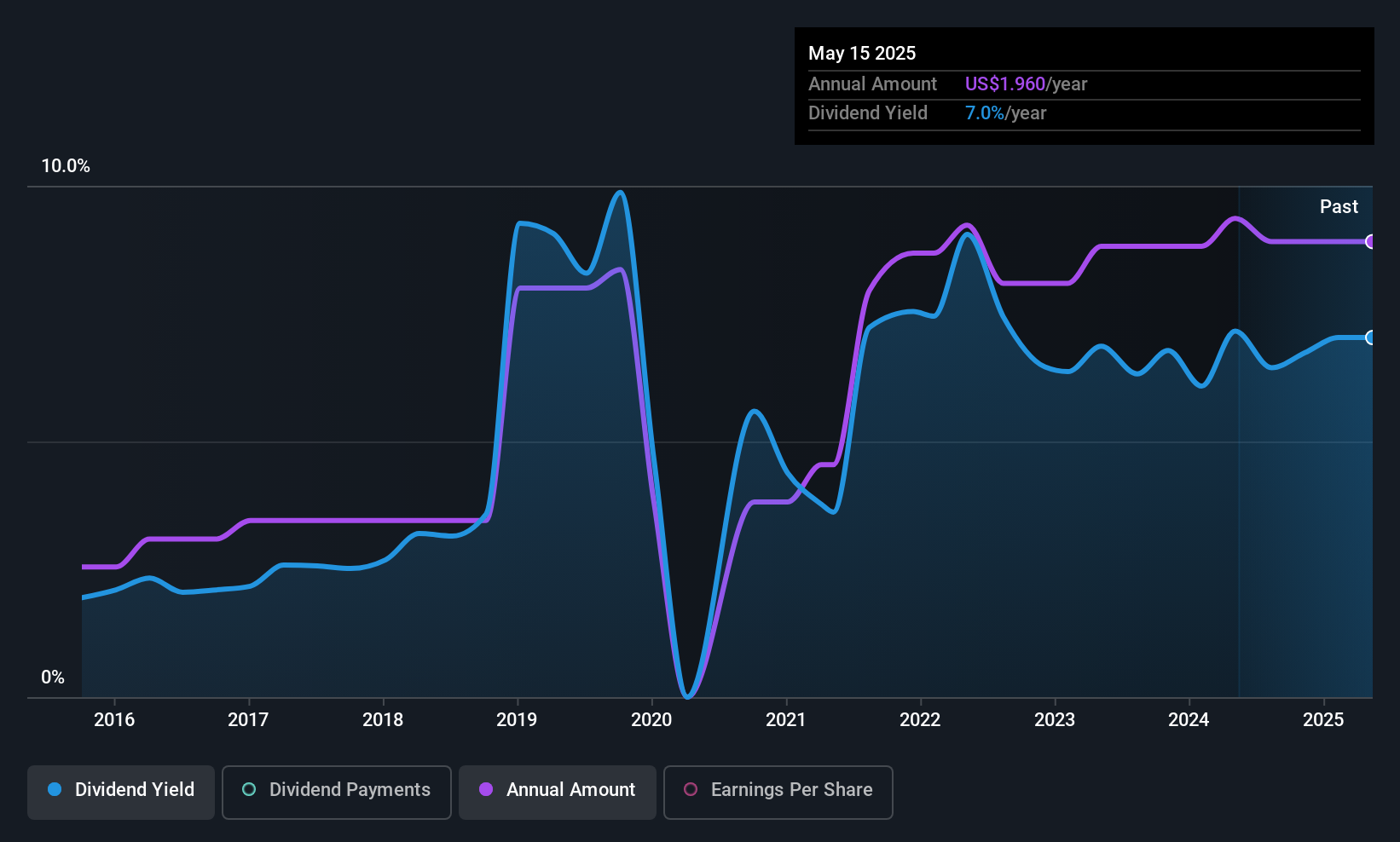Viewport: 1400px width, 842px height.
Task: Click the 2024 x-axis label
Action: (1189, 720)
